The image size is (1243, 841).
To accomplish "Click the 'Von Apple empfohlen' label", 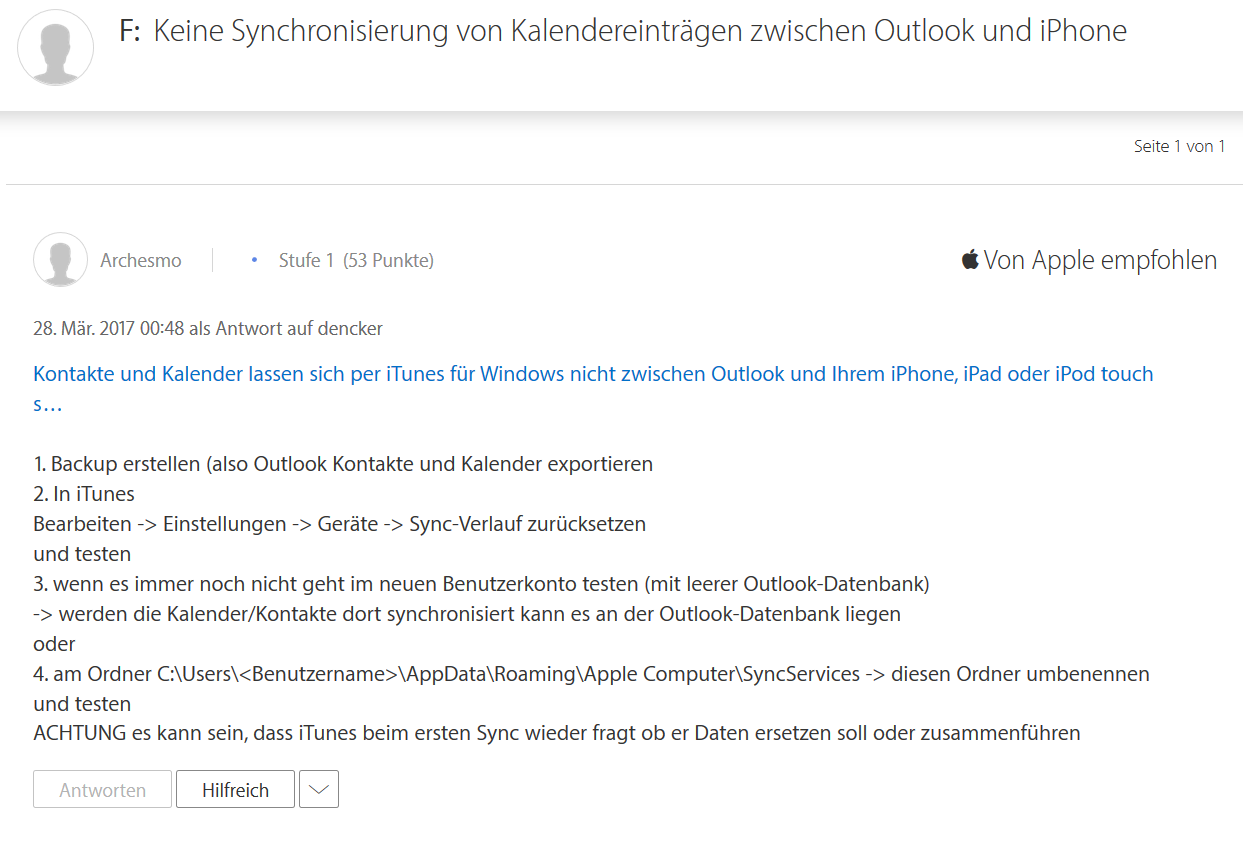I will [1100, 261].
